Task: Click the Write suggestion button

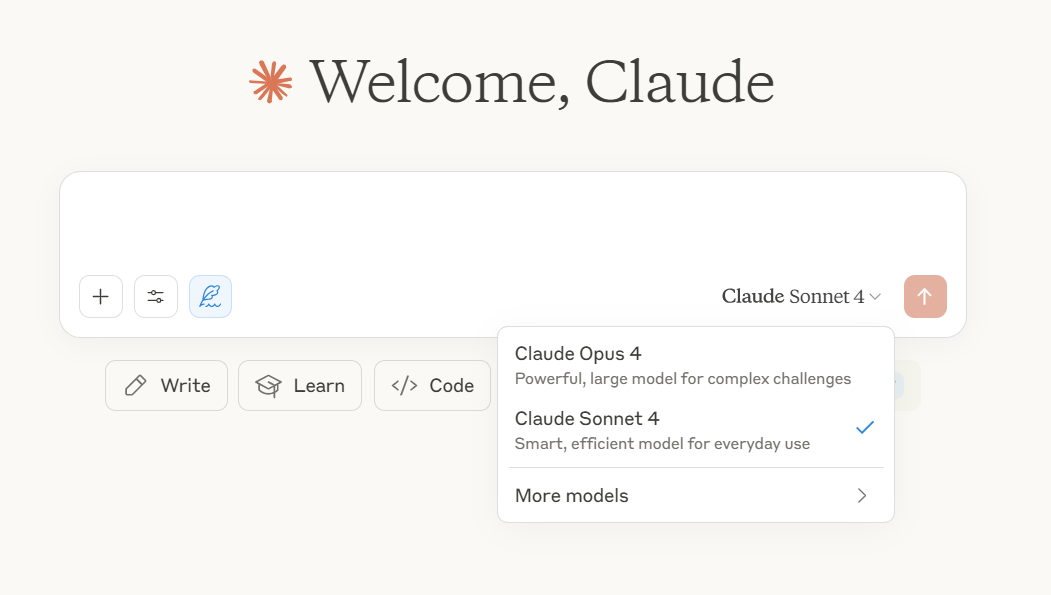Action: point(166,385)
